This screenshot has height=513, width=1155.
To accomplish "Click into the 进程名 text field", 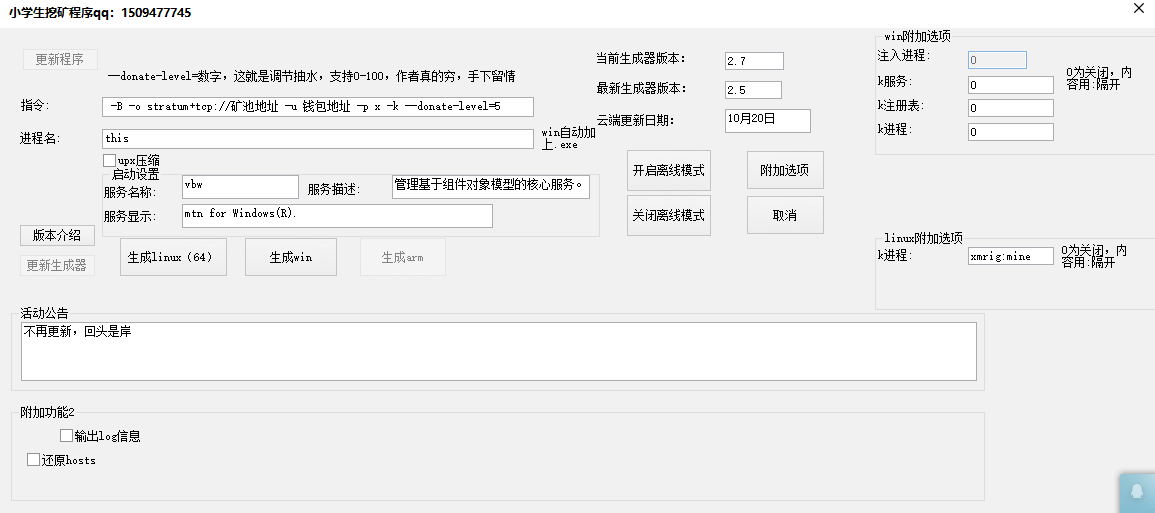I will (x=317, y=139).
